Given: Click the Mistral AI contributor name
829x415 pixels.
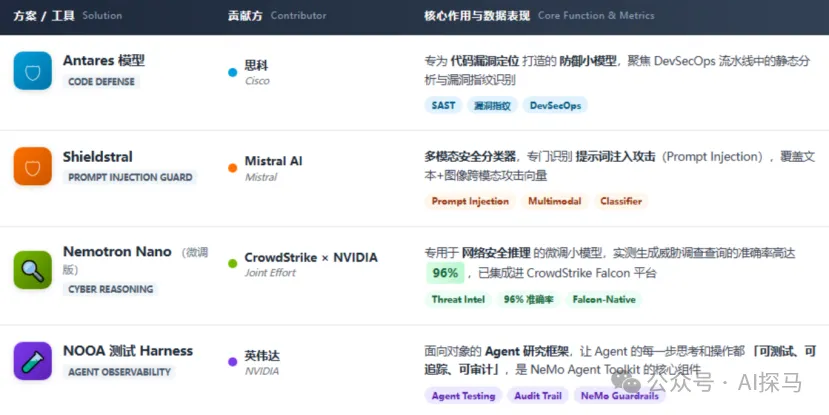Looking at the screenshot, I should [x=273, y=161].
